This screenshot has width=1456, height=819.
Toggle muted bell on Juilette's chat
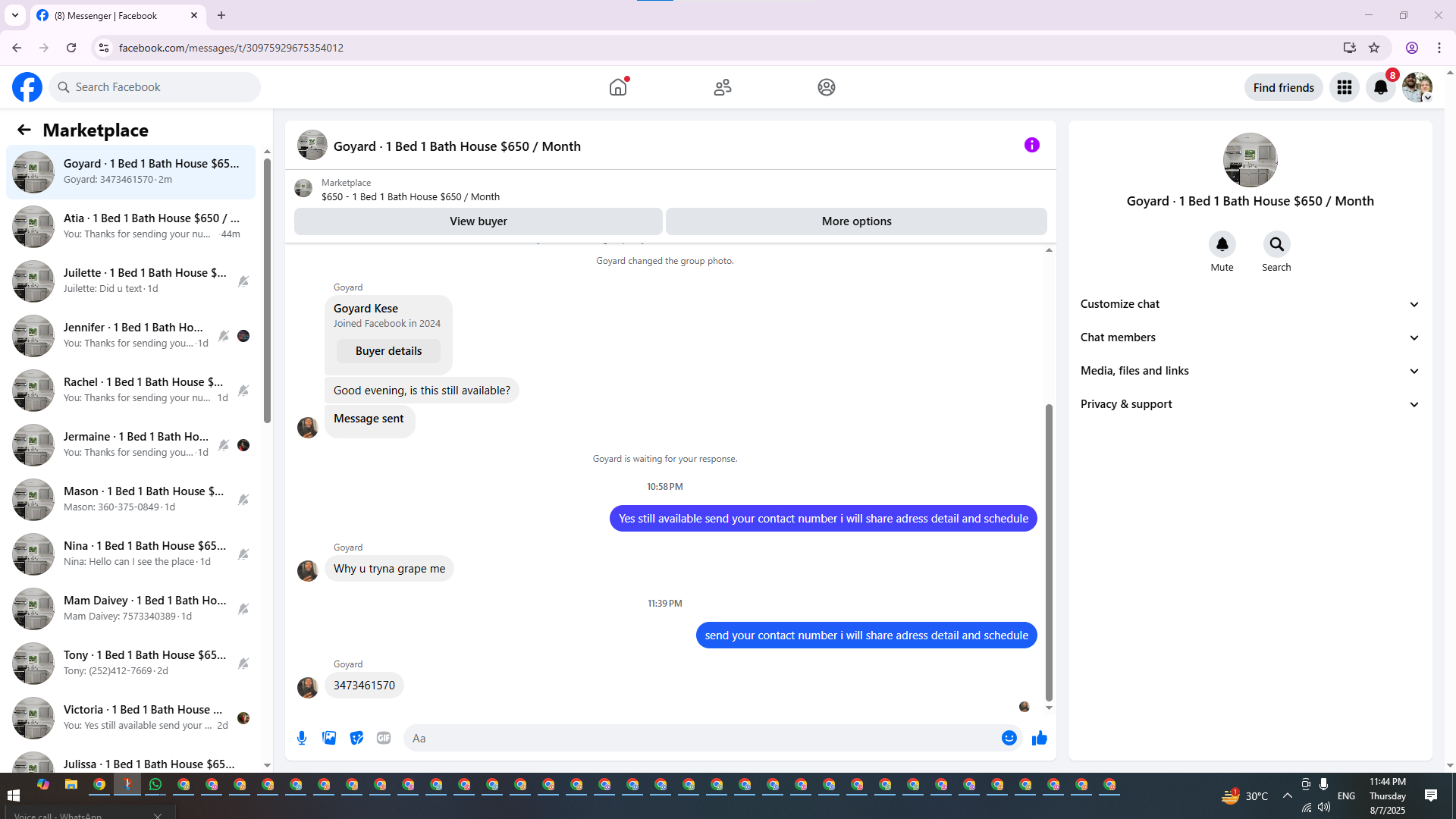coord(243,281)
